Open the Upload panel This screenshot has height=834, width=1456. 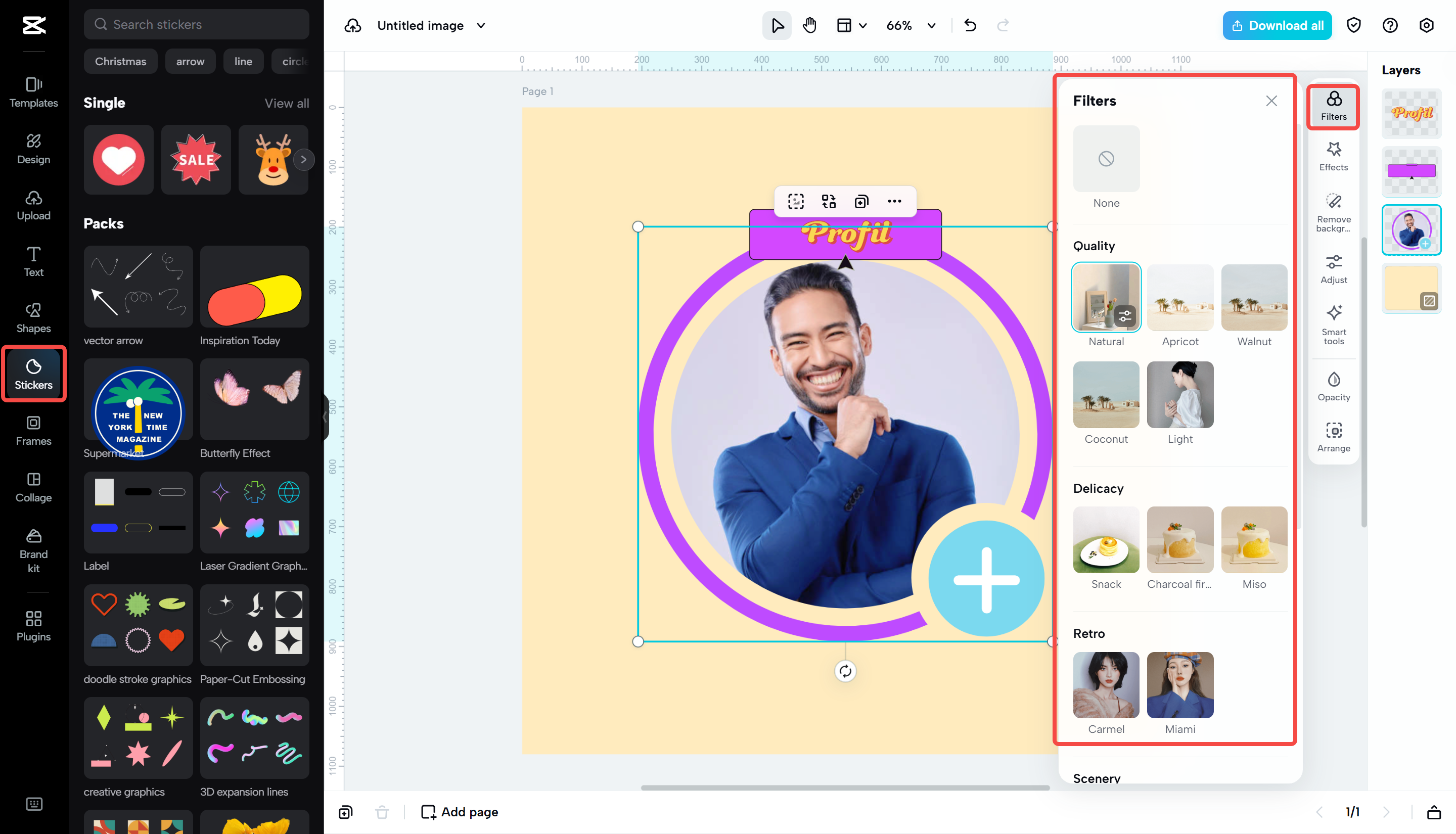click(x=33, y=205)
